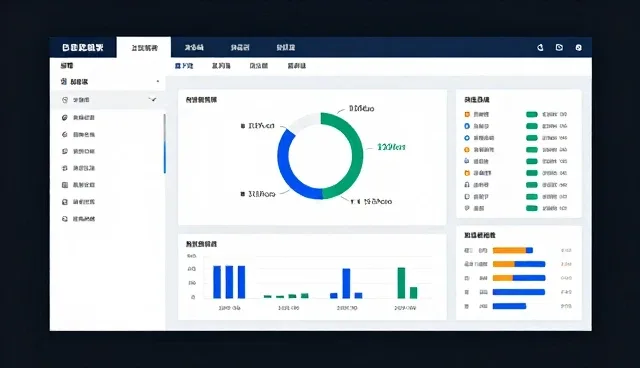Open the second tab in the dark top navigation
The image size is (640, 368).
(194, 47)
